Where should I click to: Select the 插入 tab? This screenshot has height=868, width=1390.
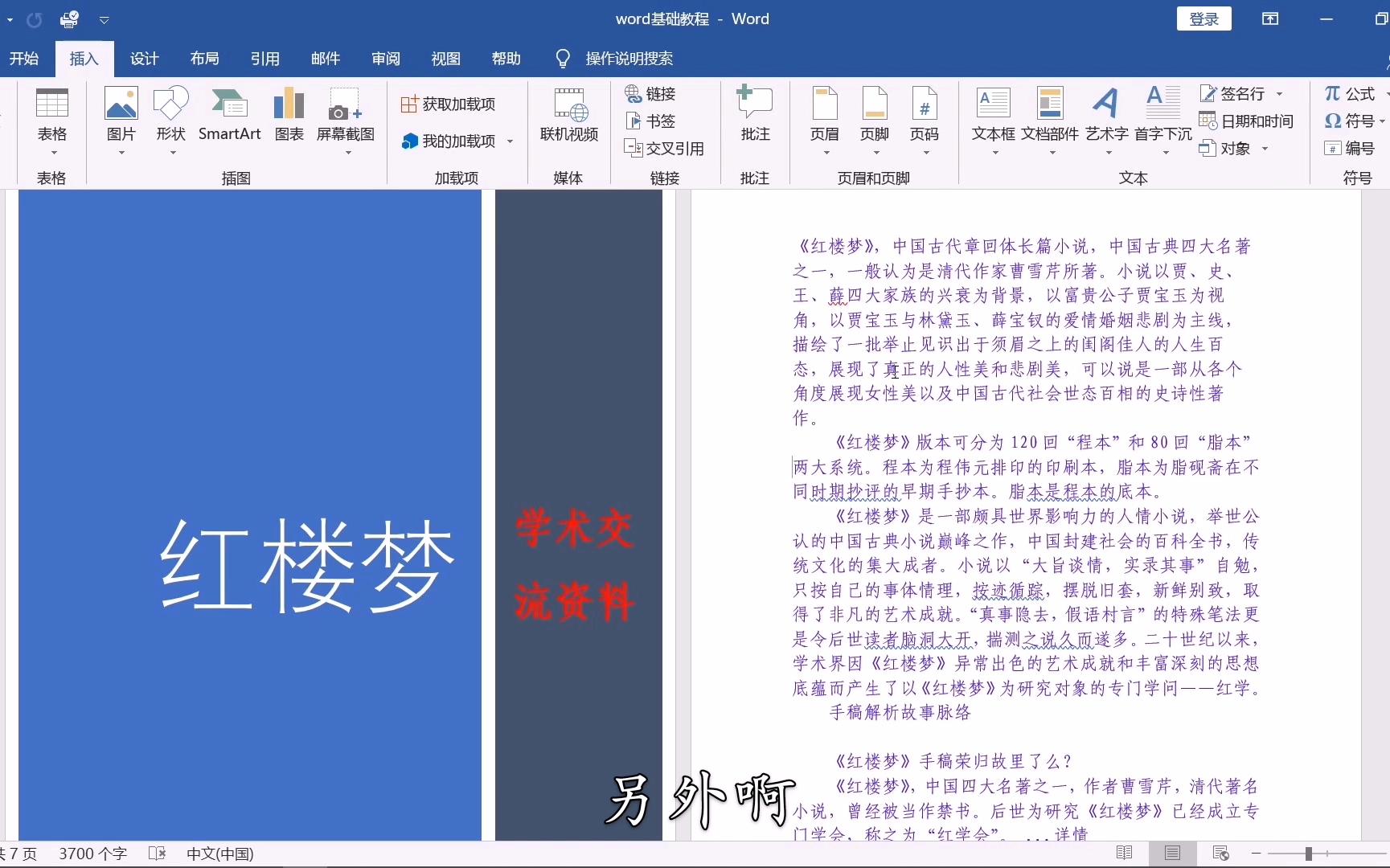tap(84, 59)
